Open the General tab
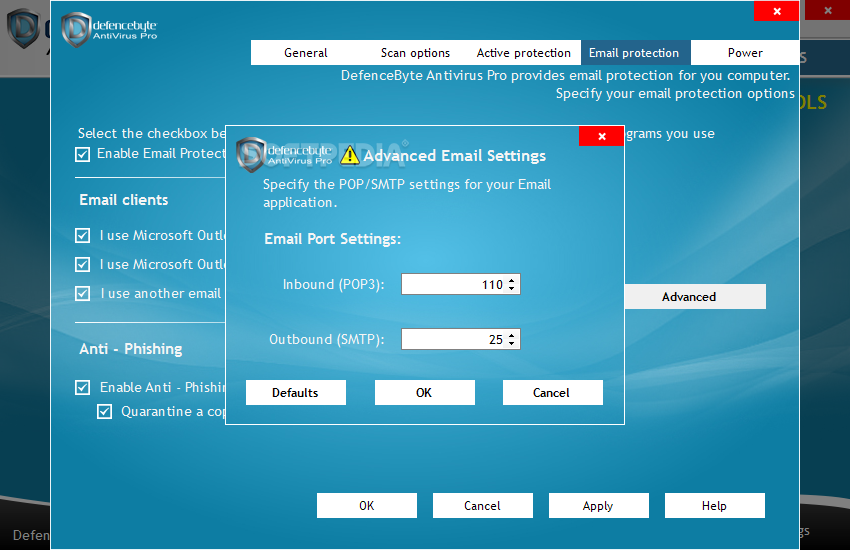Screen dimensions: 850x550 306,53
